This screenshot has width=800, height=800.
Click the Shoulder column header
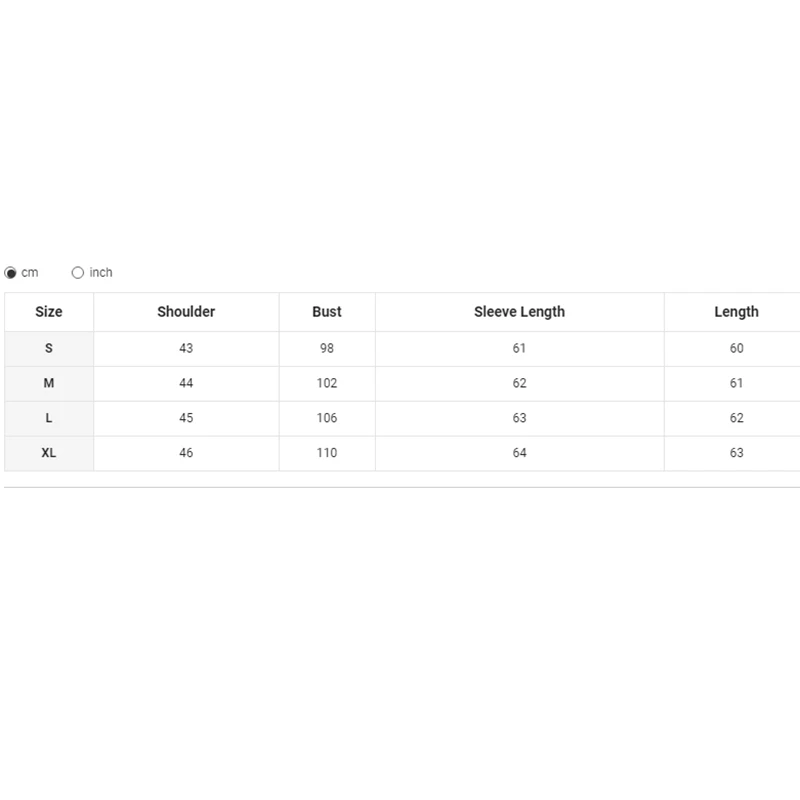click(186, 312)
